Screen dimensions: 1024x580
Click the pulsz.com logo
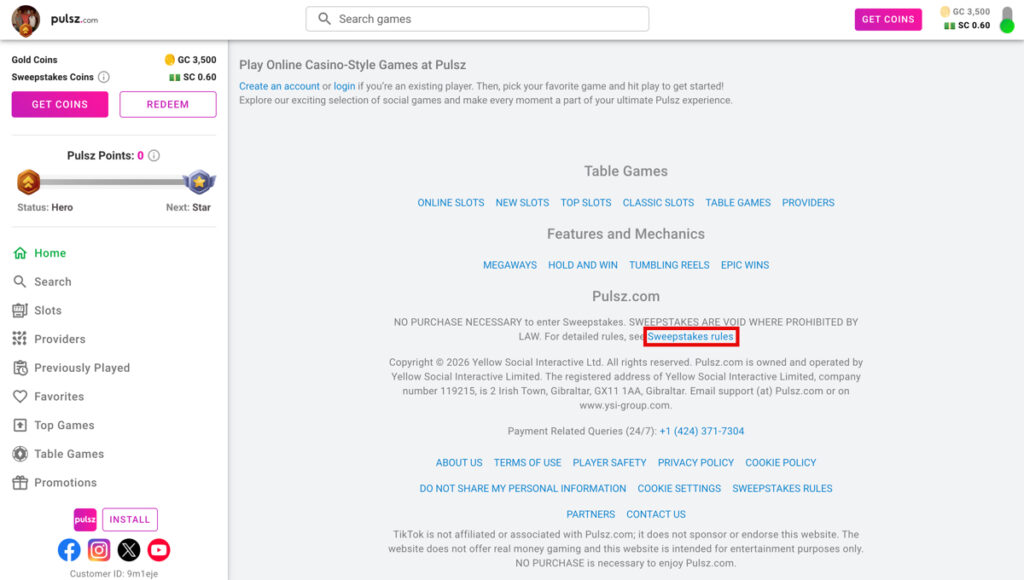coord(74,19)
